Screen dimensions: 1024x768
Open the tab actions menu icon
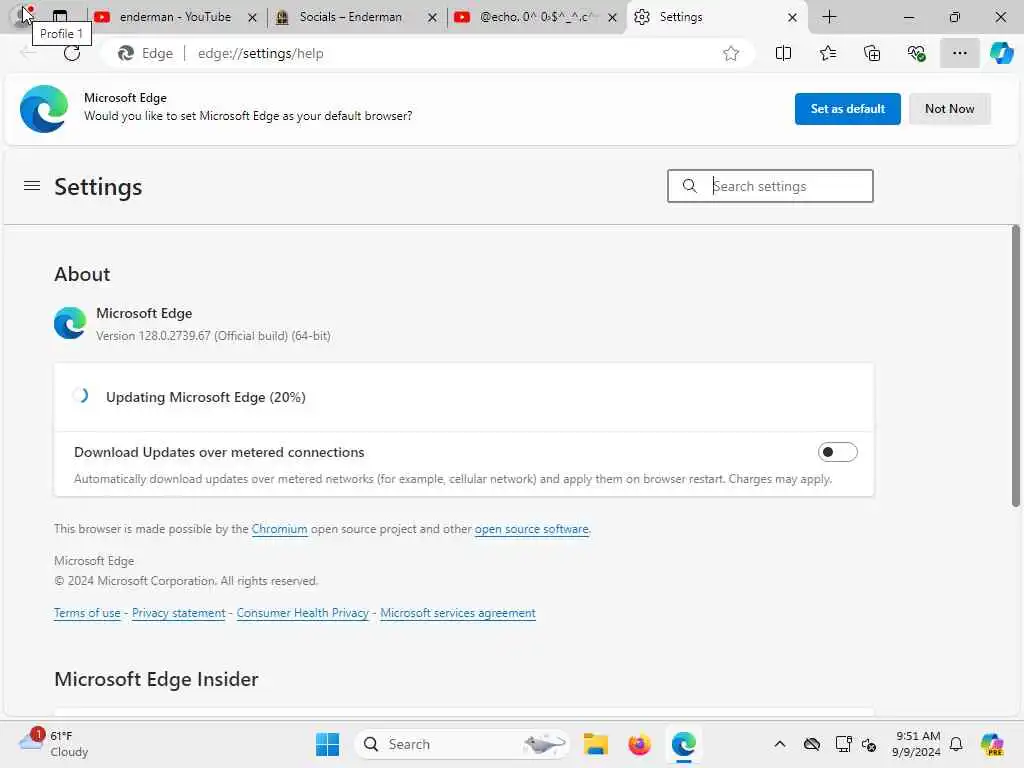tap(60, 16)
